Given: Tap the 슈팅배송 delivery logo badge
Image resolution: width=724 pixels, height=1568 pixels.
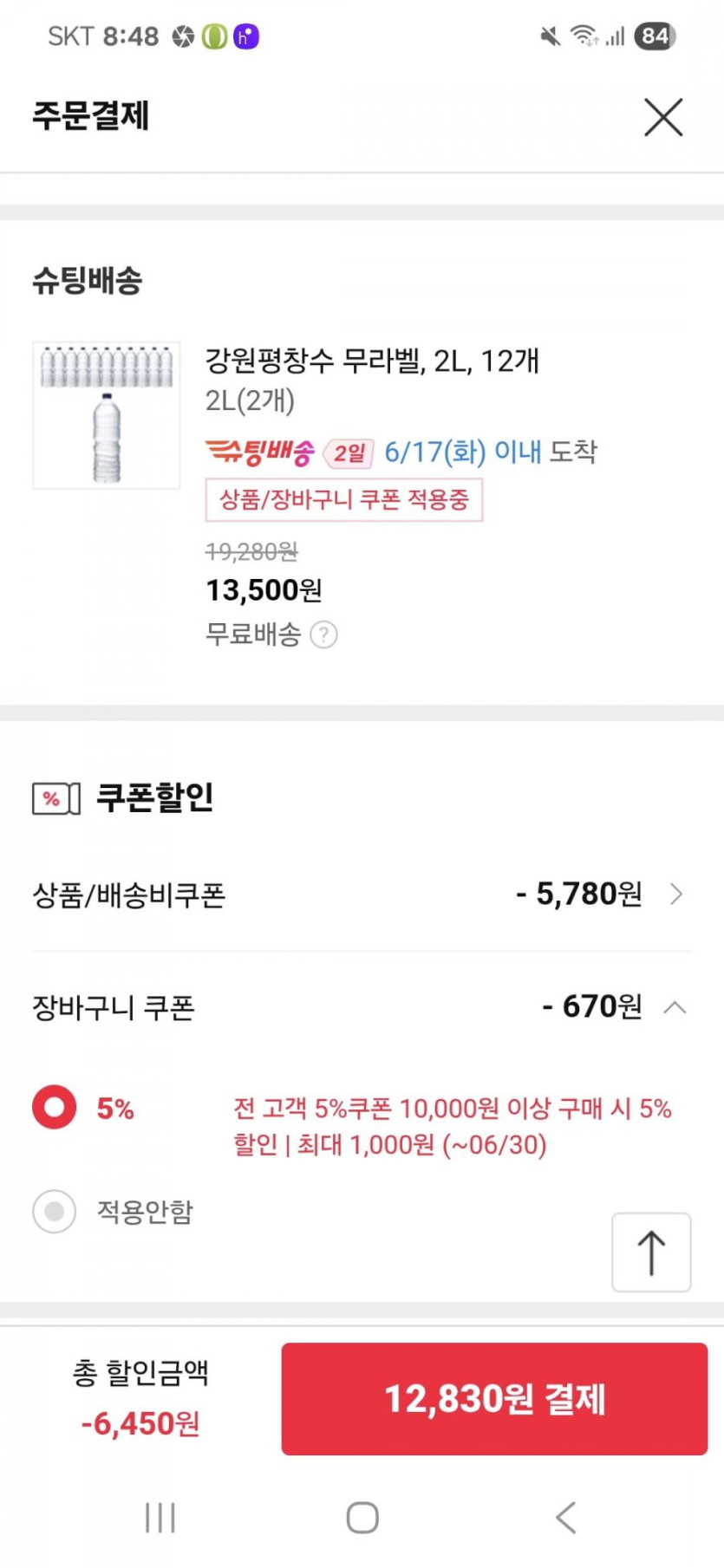Looking at the screenshot, I should (260, 452).
